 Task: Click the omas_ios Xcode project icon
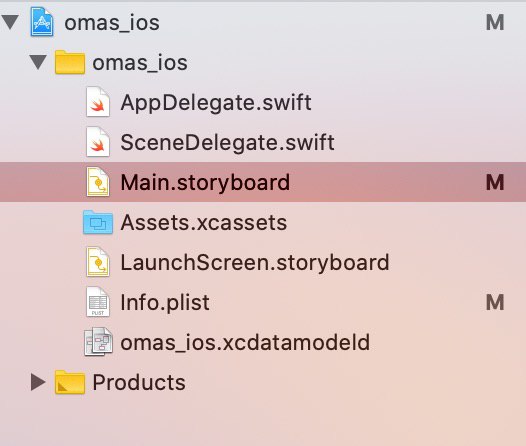[x=42, y=22]
